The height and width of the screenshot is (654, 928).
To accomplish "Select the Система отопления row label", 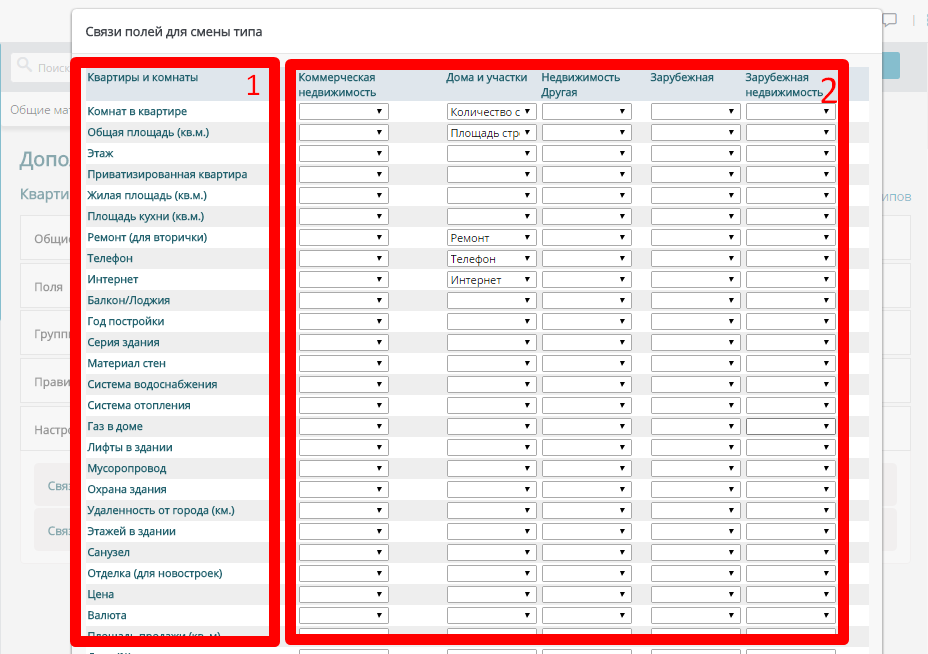I will (138, 405).
